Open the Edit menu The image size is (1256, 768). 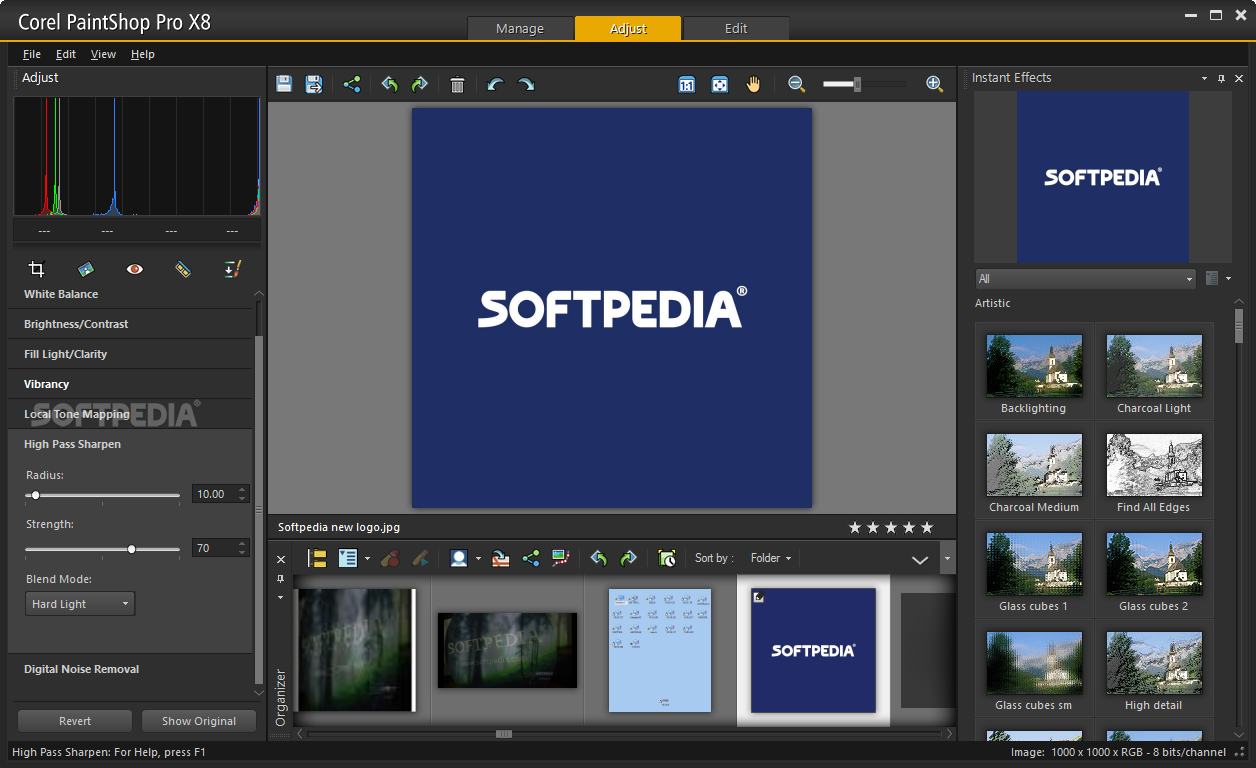click(66, 54)
